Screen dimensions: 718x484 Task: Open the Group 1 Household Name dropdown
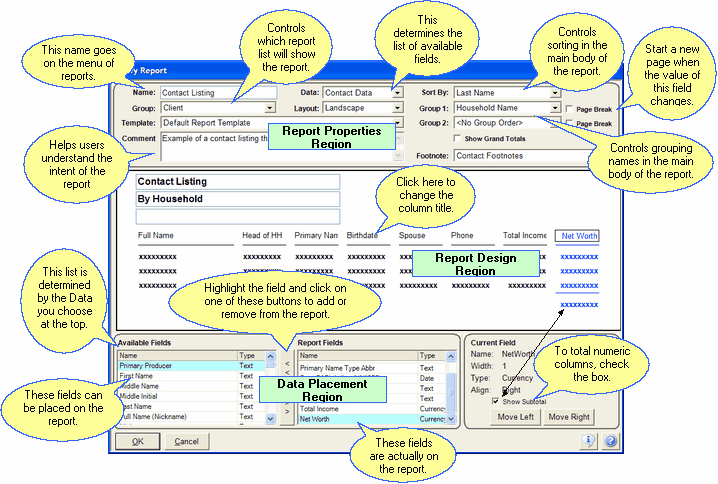tap(554, 108)
